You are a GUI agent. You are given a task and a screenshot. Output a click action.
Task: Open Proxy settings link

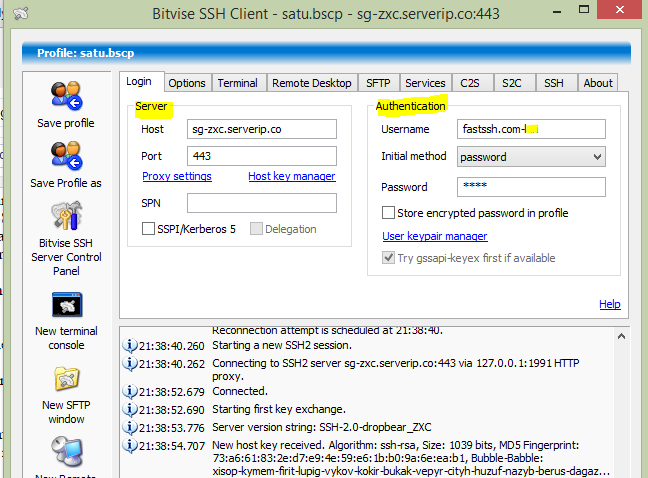[177, 176]
